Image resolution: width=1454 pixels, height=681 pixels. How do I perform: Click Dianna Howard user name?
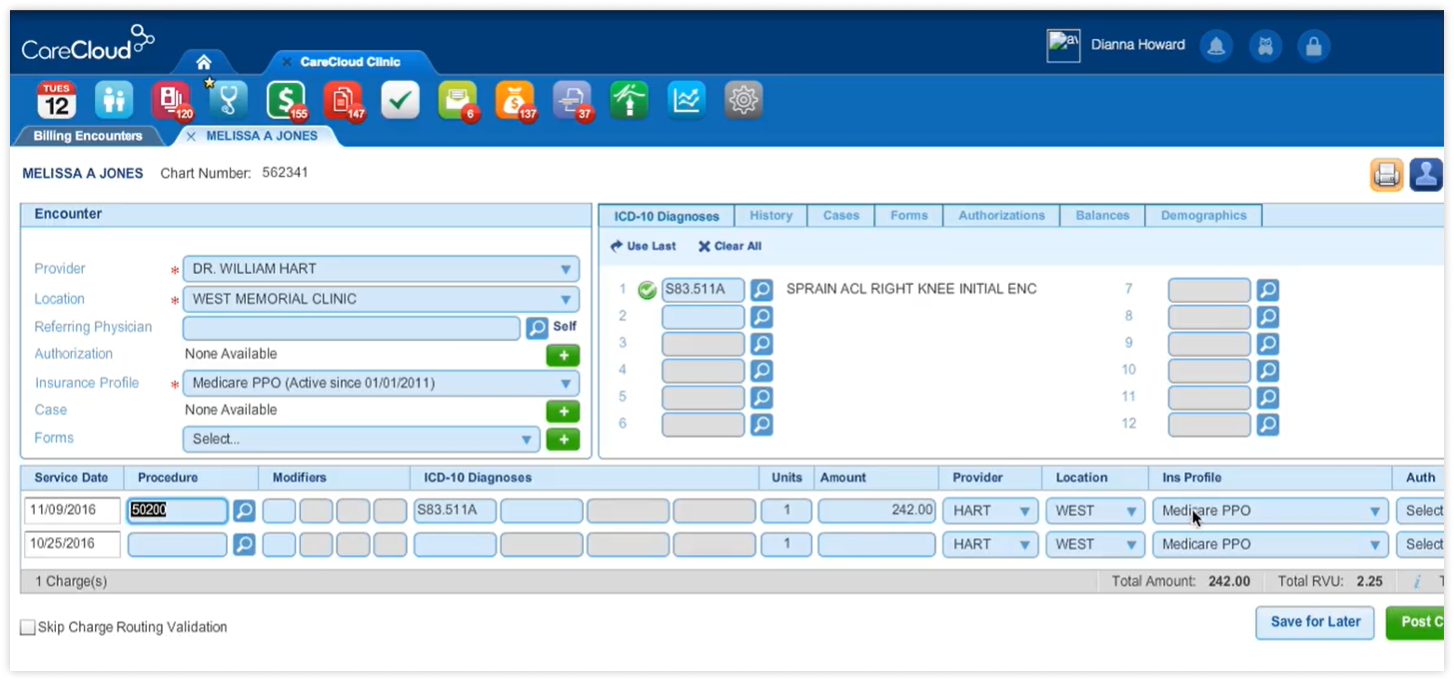1138,45
